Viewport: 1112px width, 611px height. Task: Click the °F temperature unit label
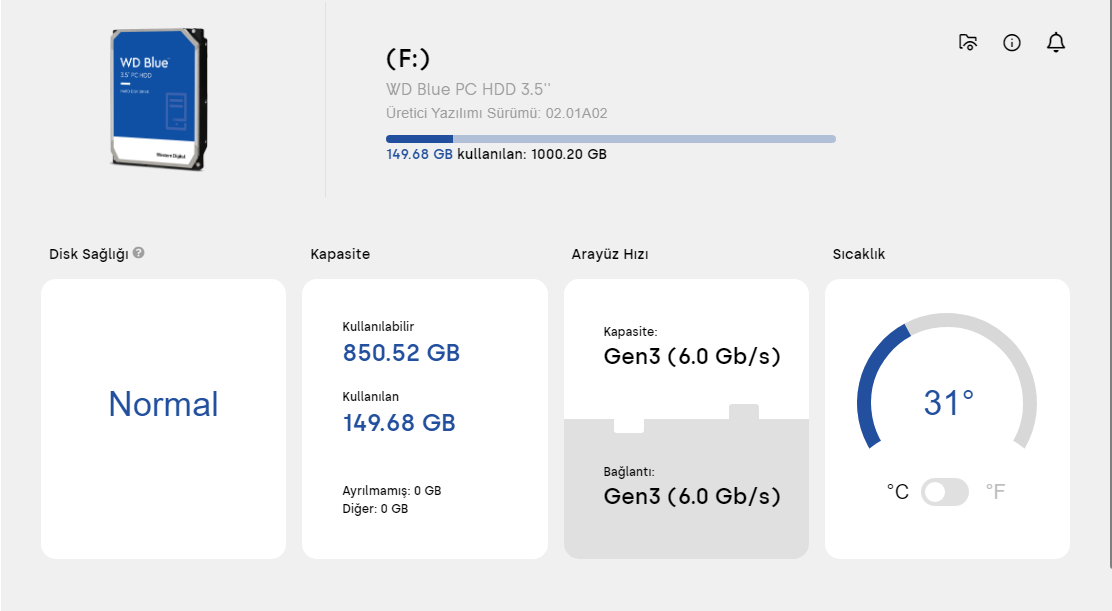pos(995,492)
